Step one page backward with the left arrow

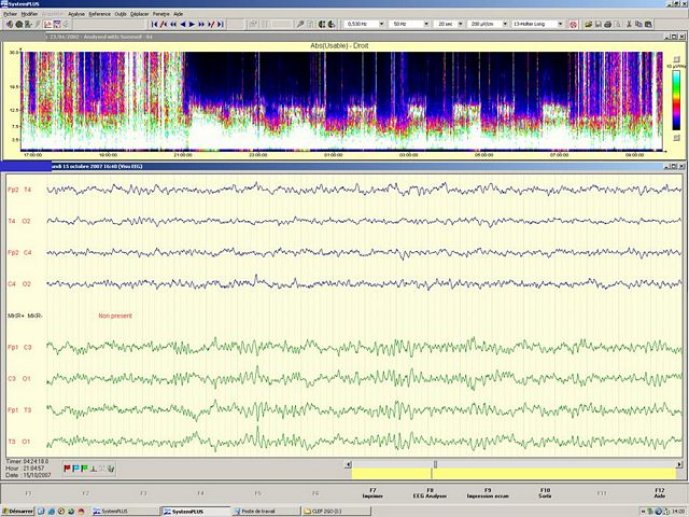pyautogui.click(x=183, y=24)
